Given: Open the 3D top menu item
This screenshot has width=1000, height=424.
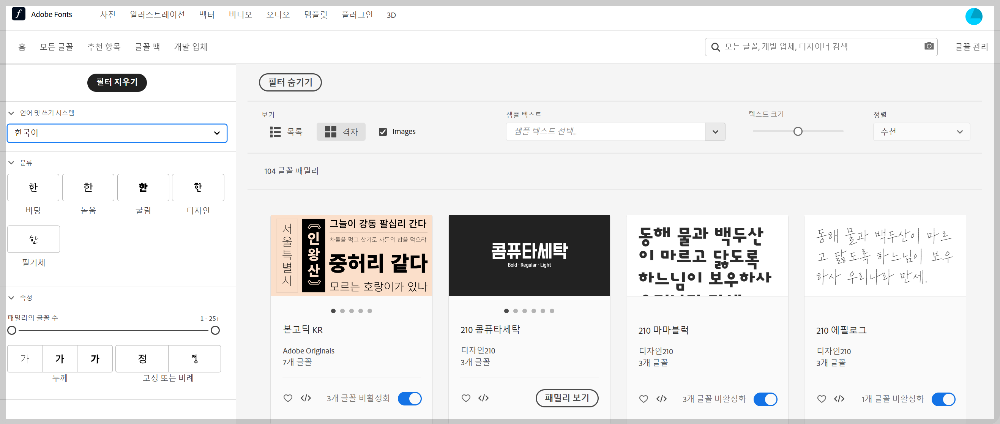Looking at the screenshot, I should (392, 15).
